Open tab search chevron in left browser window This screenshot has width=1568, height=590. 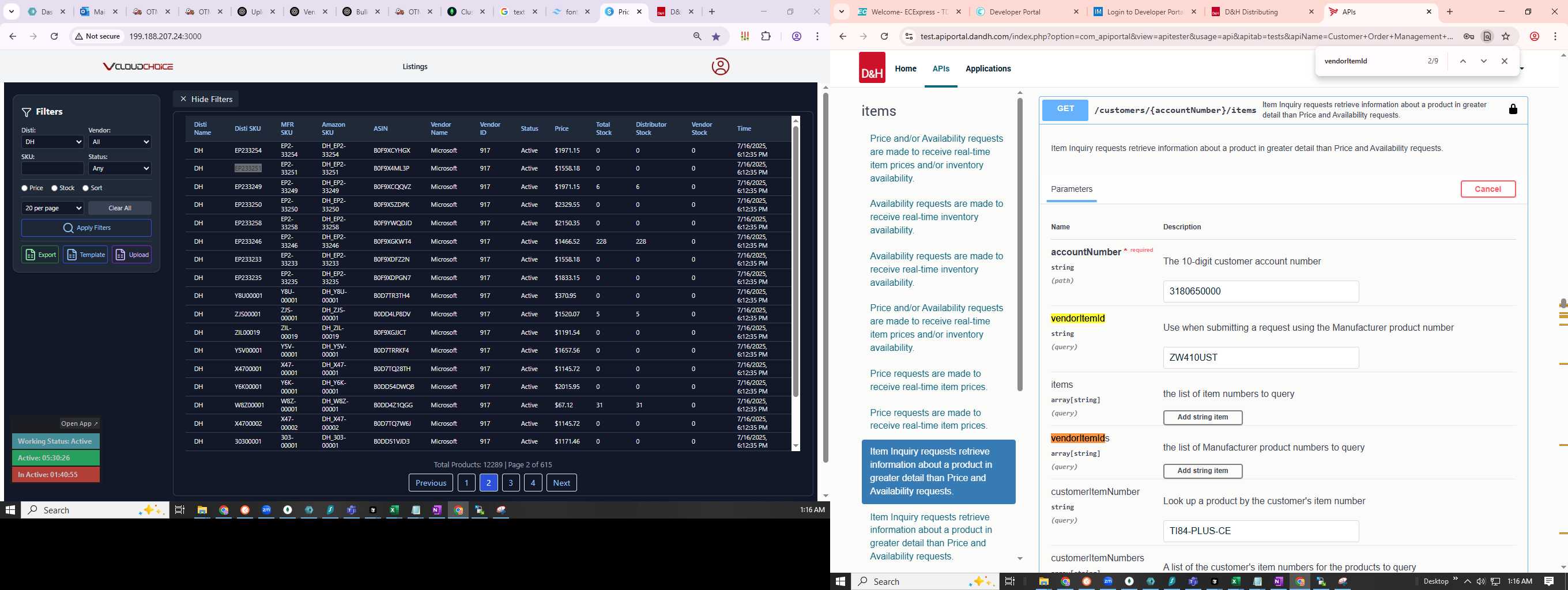(x=12, y=12)
